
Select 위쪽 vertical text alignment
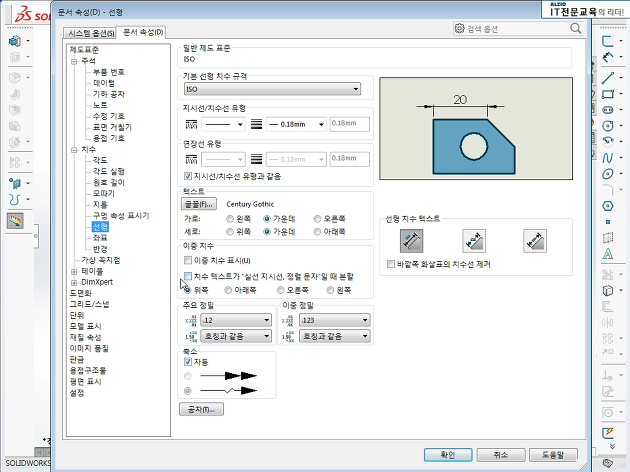tap(230, 232)
